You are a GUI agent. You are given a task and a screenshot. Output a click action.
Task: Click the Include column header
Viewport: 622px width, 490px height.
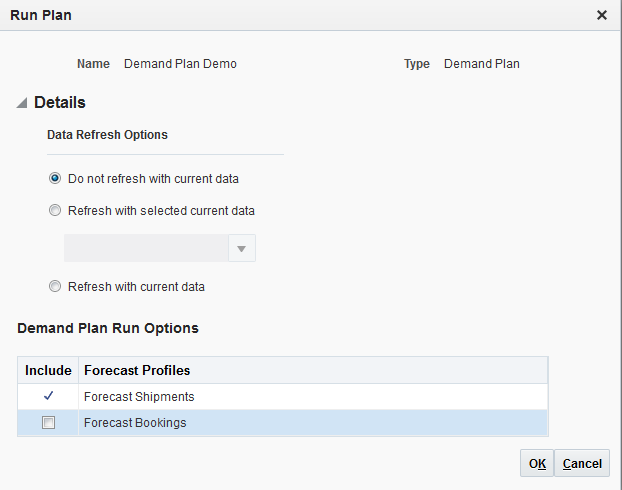[x=48, y=370]
